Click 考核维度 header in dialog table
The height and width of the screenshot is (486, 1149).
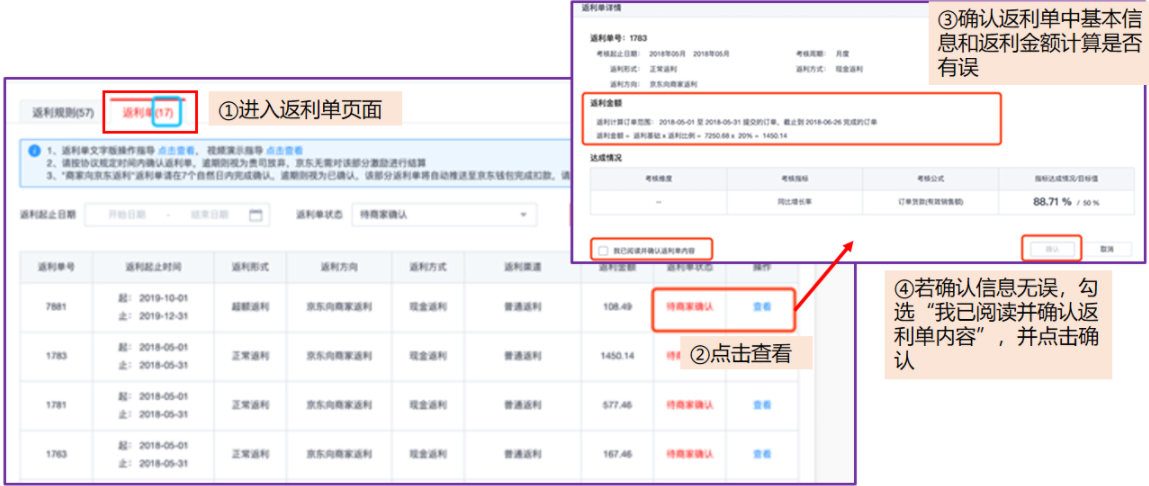(658, 178)
